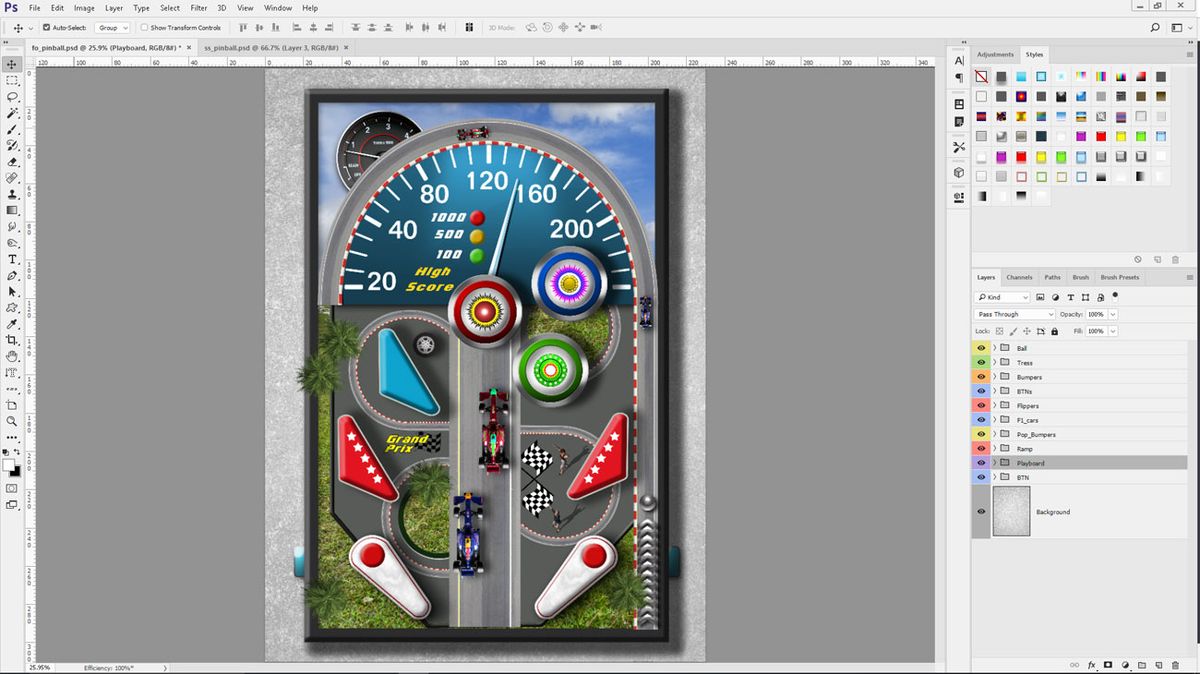Click the Create a new layer button
The image size is (1200, 674).
[x=1158, y=665]
